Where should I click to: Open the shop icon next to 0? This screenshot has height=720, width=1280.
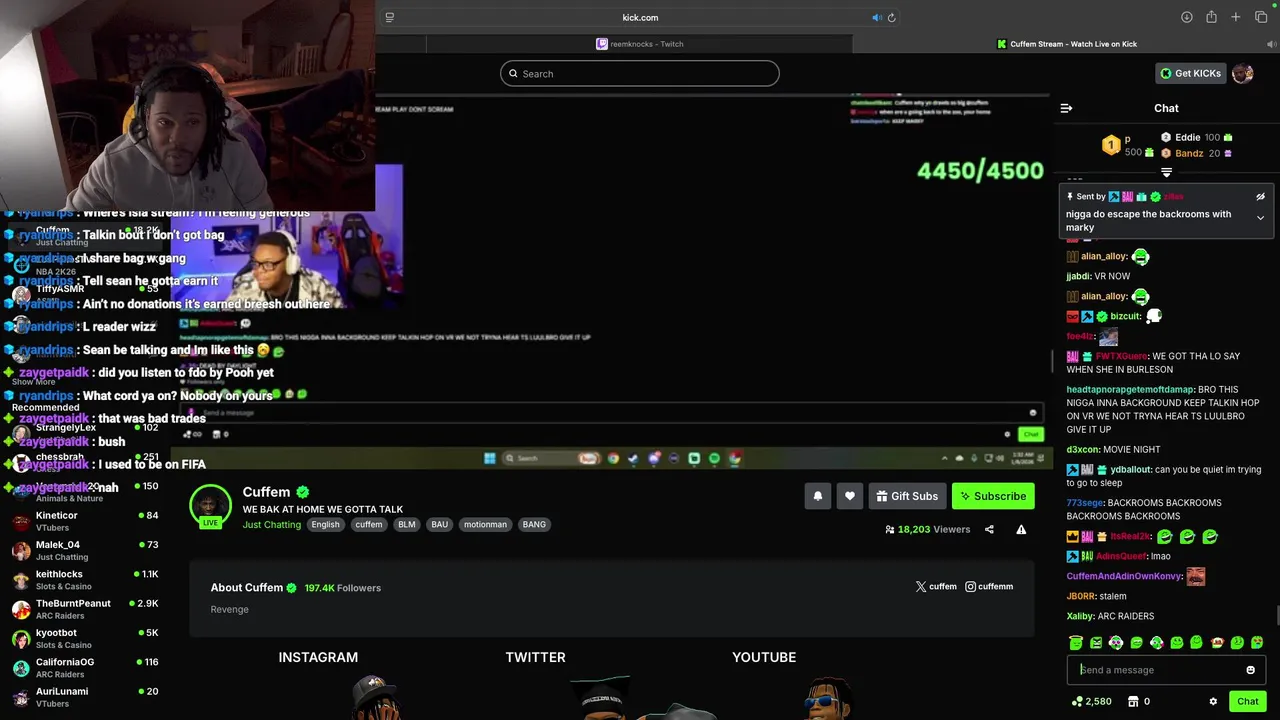(x=1133, y=702)
